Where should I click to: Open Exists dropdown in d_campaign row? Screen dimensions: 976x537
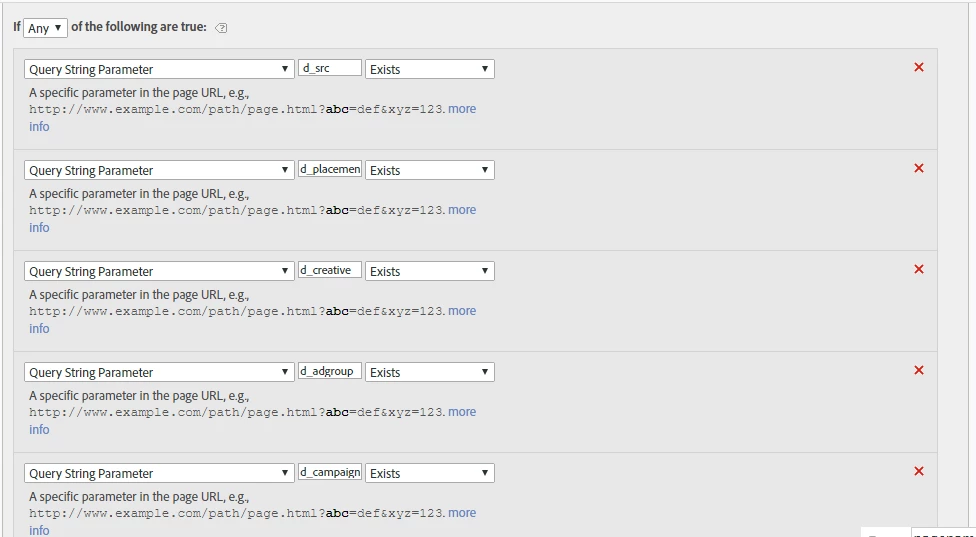pyautogui.click(x=429, y=473)
